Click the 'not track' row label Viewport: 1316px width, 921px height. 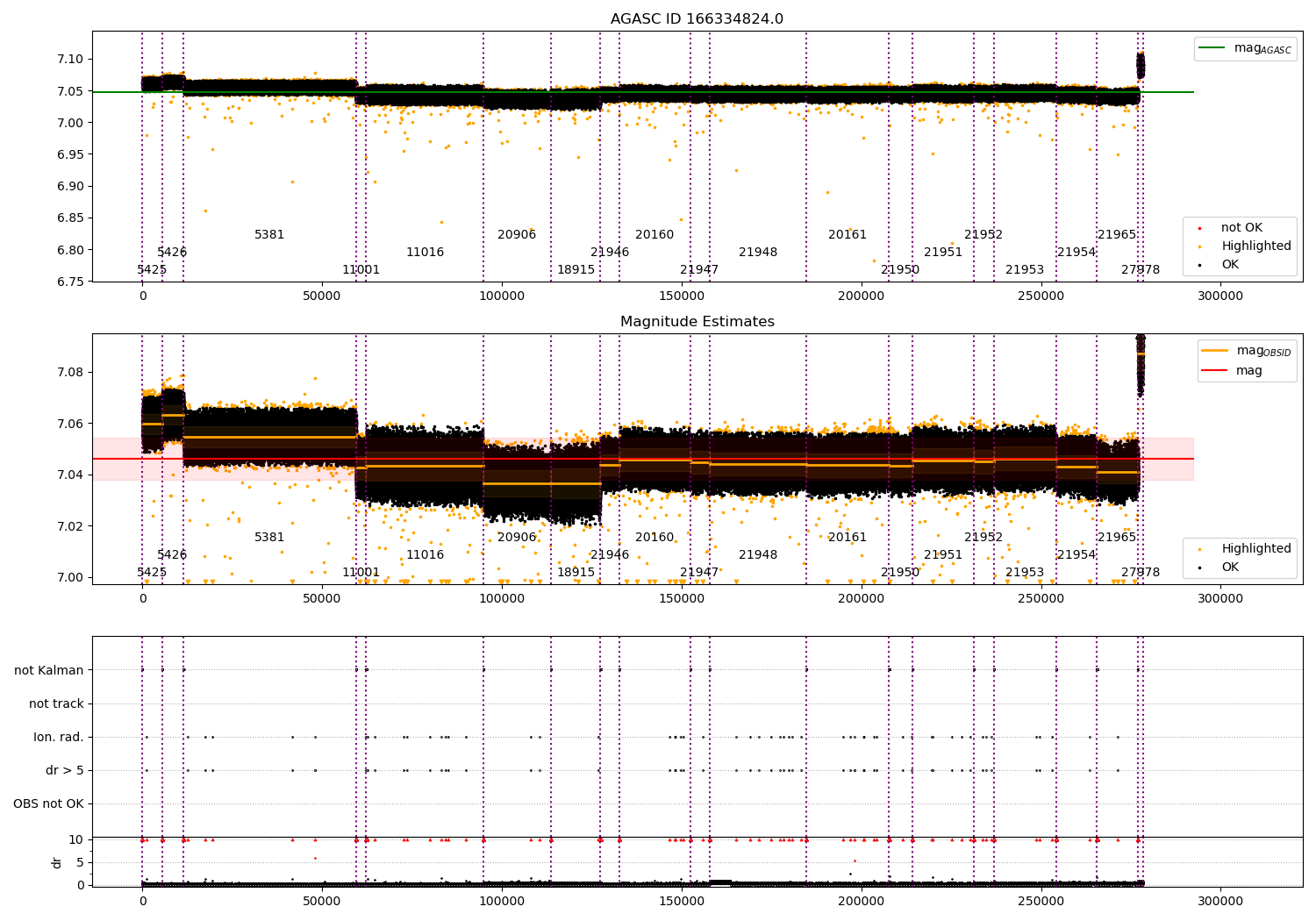56,703
